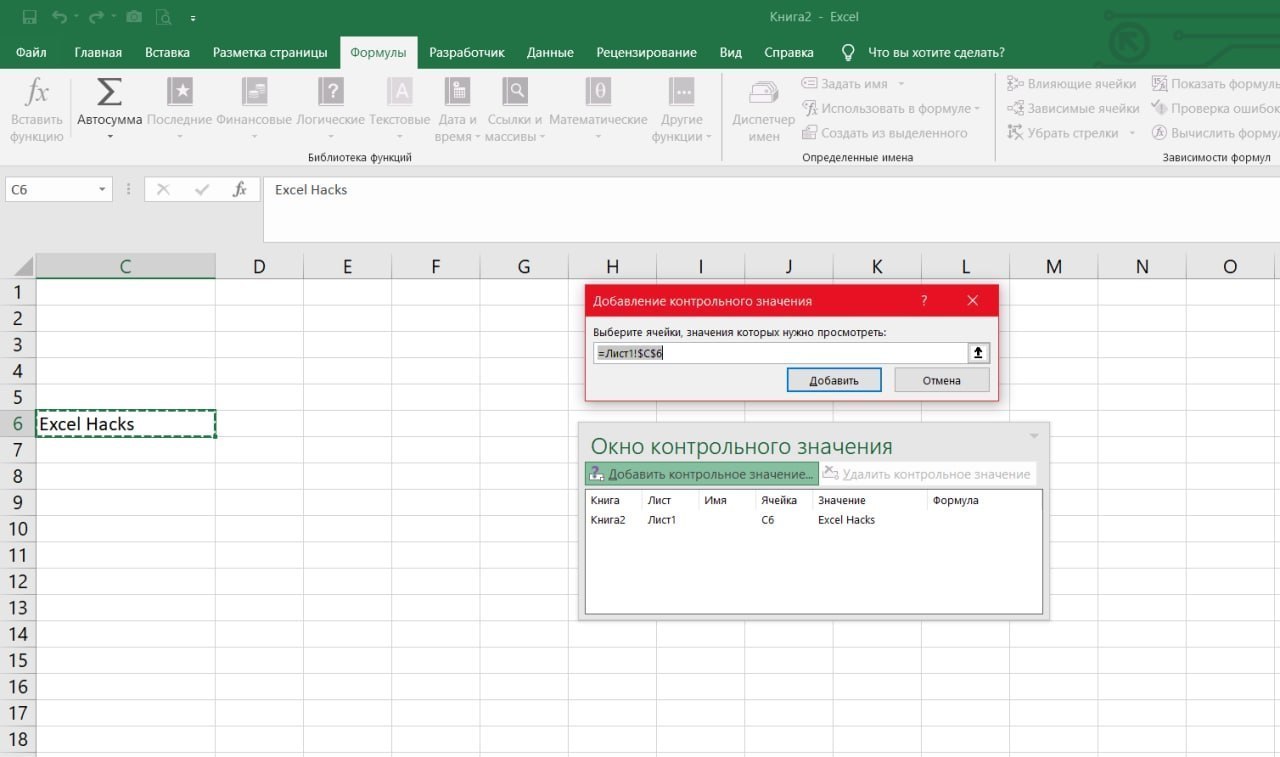
Task: Expand the Name Box dropdown arrow
Action: 102,190
